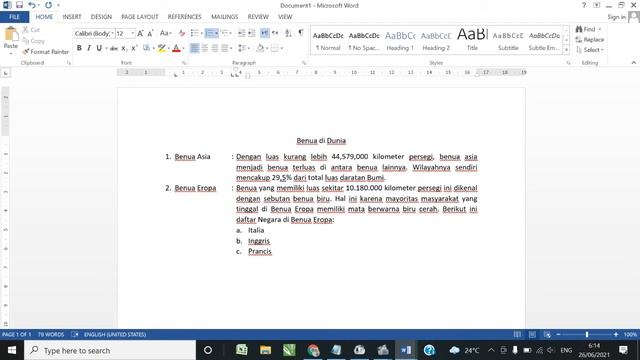Center align the text
The image size is (640, 360).
[x=205, y=48]
